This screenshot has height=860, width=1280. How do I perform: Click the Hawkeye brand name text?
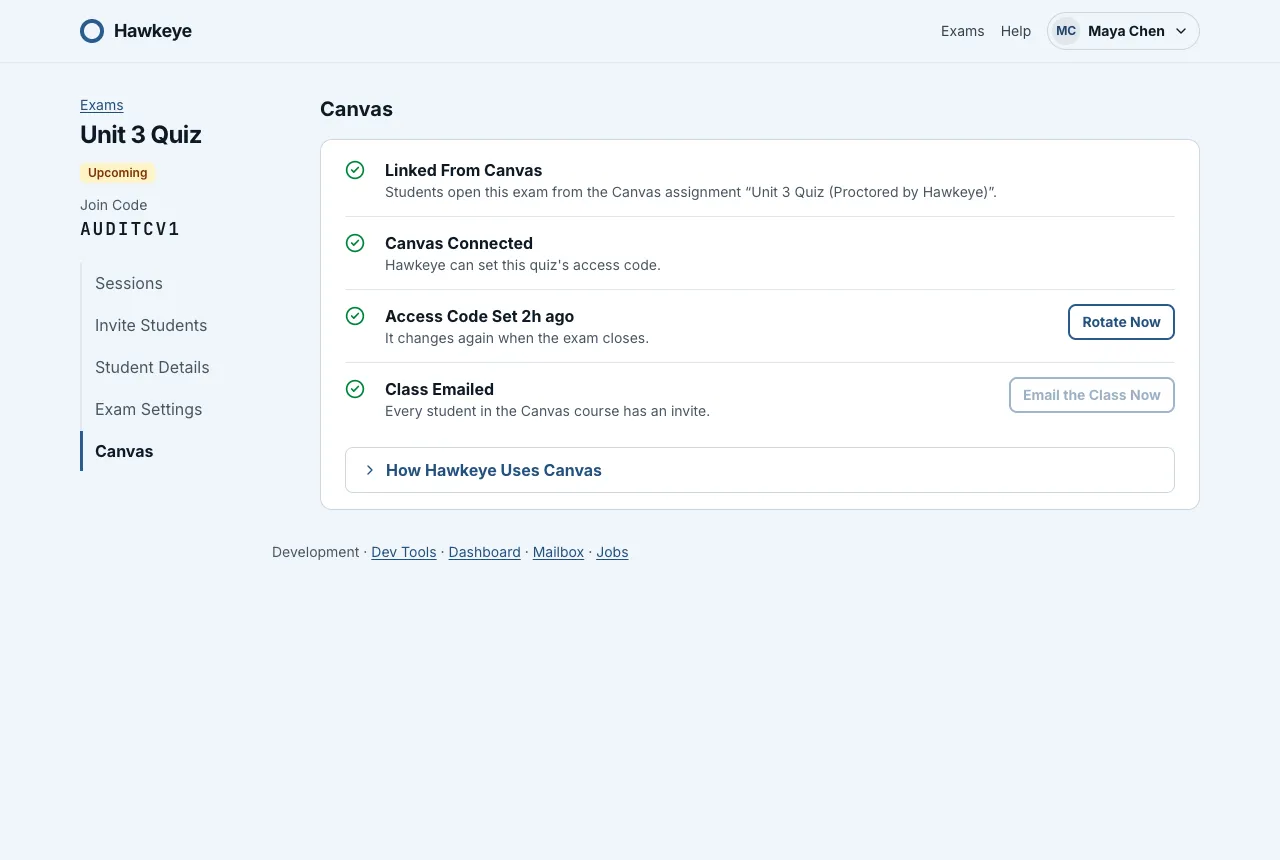point(153,31)
